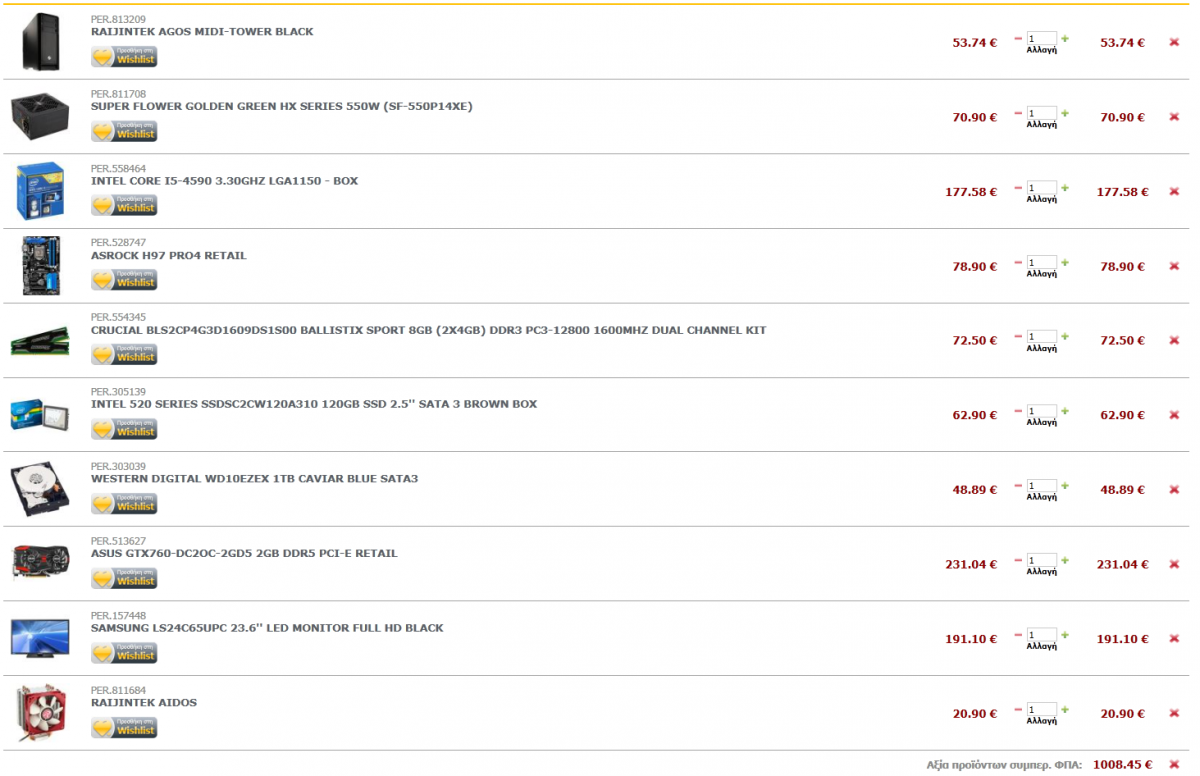Viewport: 1200px width, 776px height.
Task: Increase quantity of Intel 520 SSD
Action: tap(1065, 411)
